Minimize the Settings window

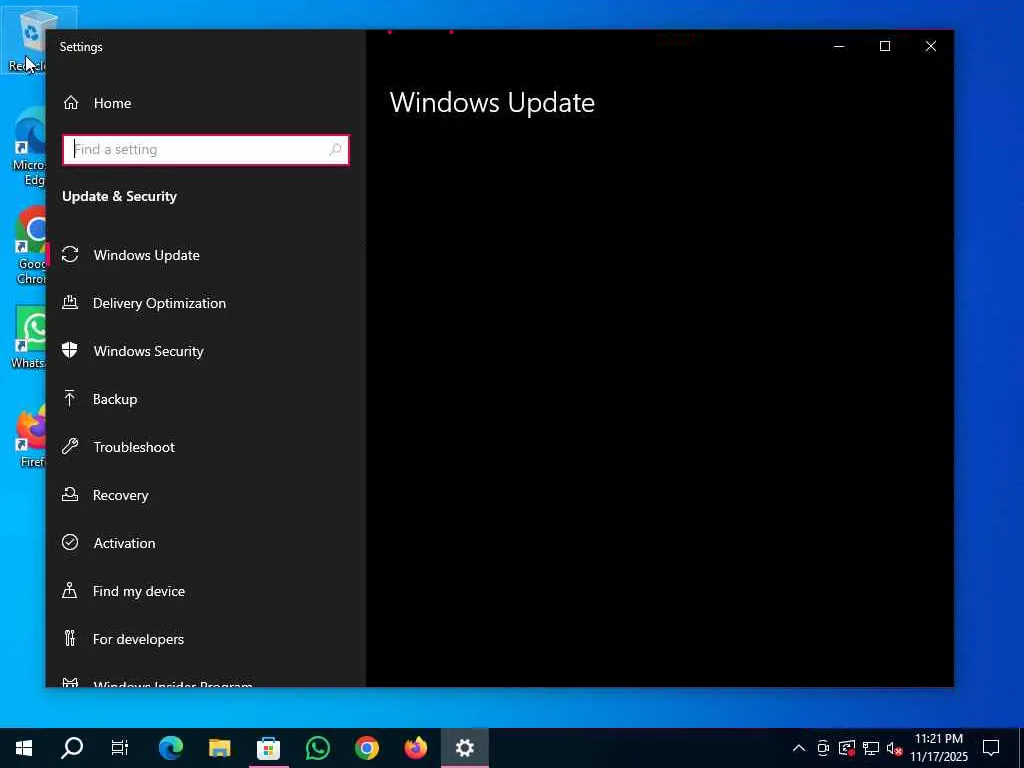coord(839,46)
